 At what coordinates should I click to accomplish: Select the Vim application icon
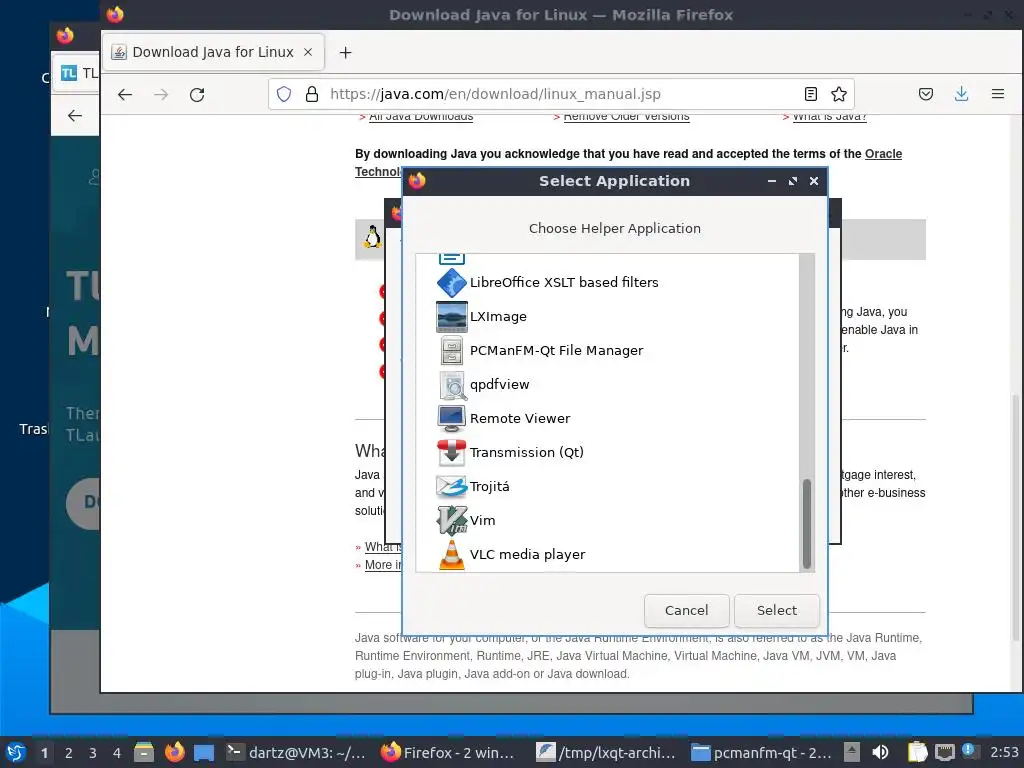pos(451,520)
